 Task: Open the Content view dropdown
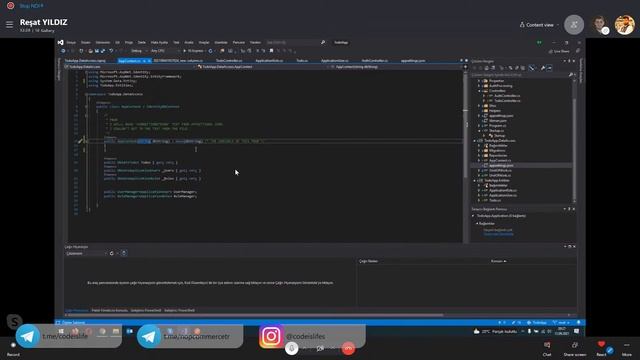[539, 25]
